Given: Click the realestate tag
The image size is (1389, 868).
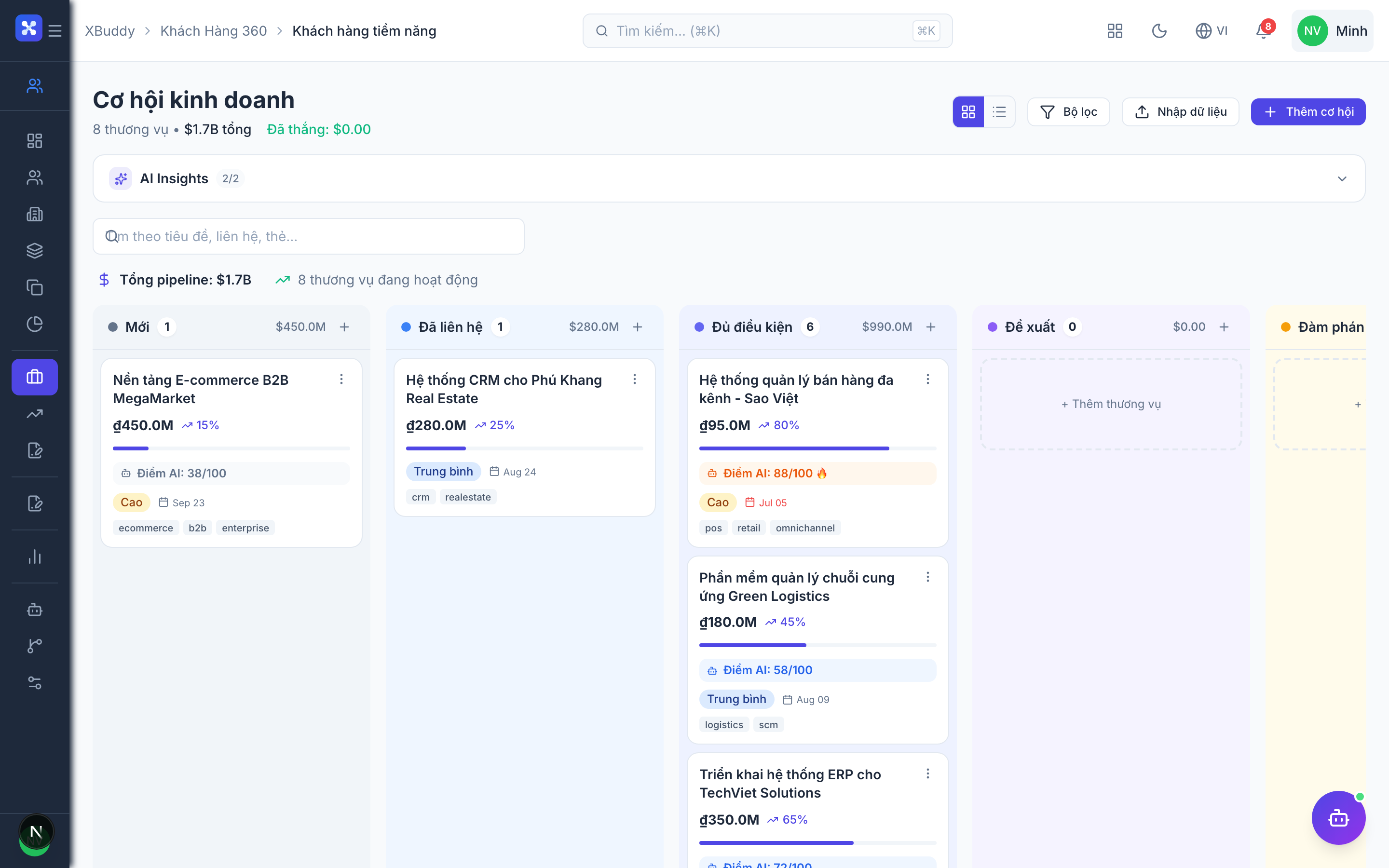Looking at the screenshot, I should [x=468, y=497].
